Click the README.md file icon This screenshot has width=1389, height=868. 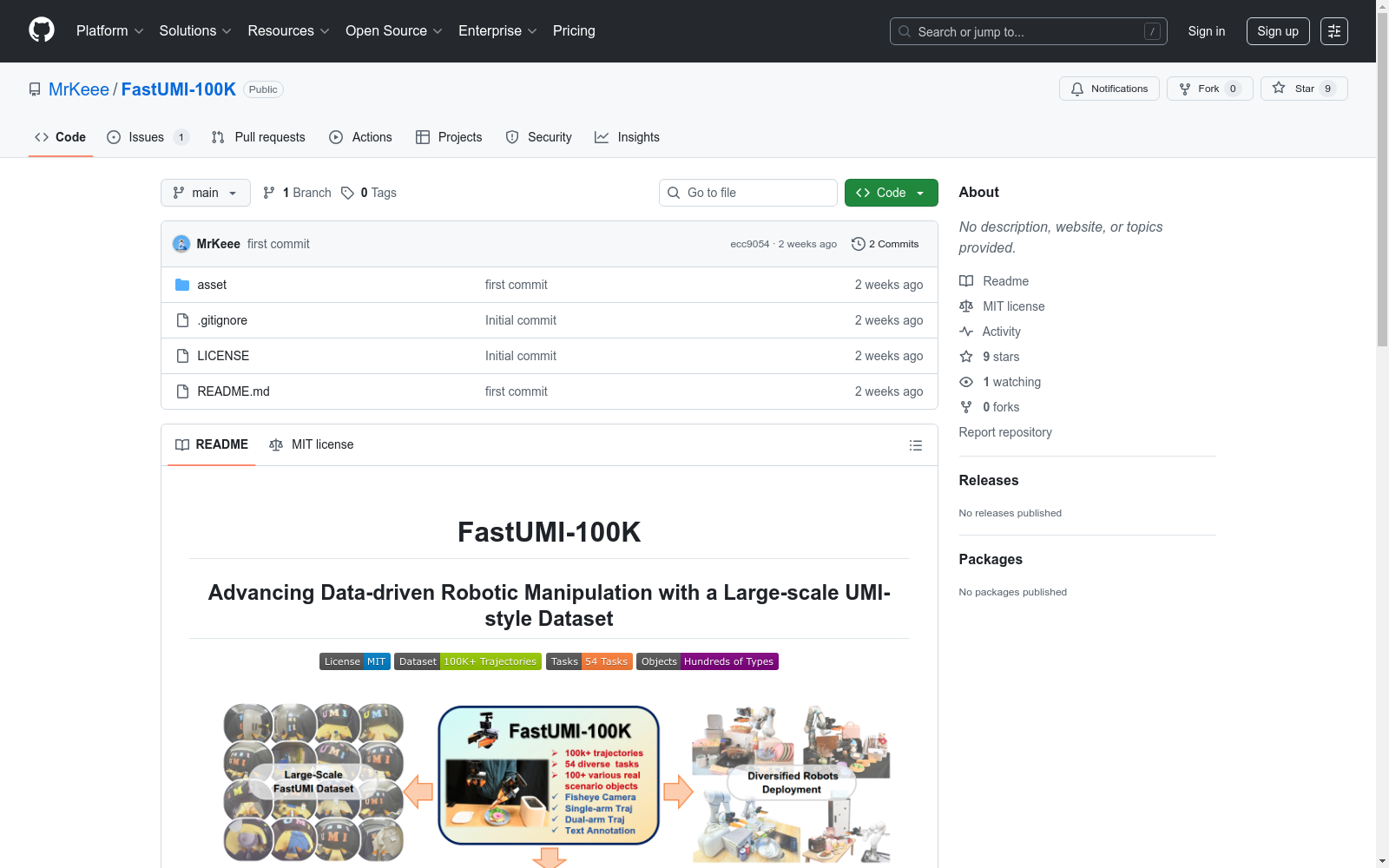[x=182, y=391]
